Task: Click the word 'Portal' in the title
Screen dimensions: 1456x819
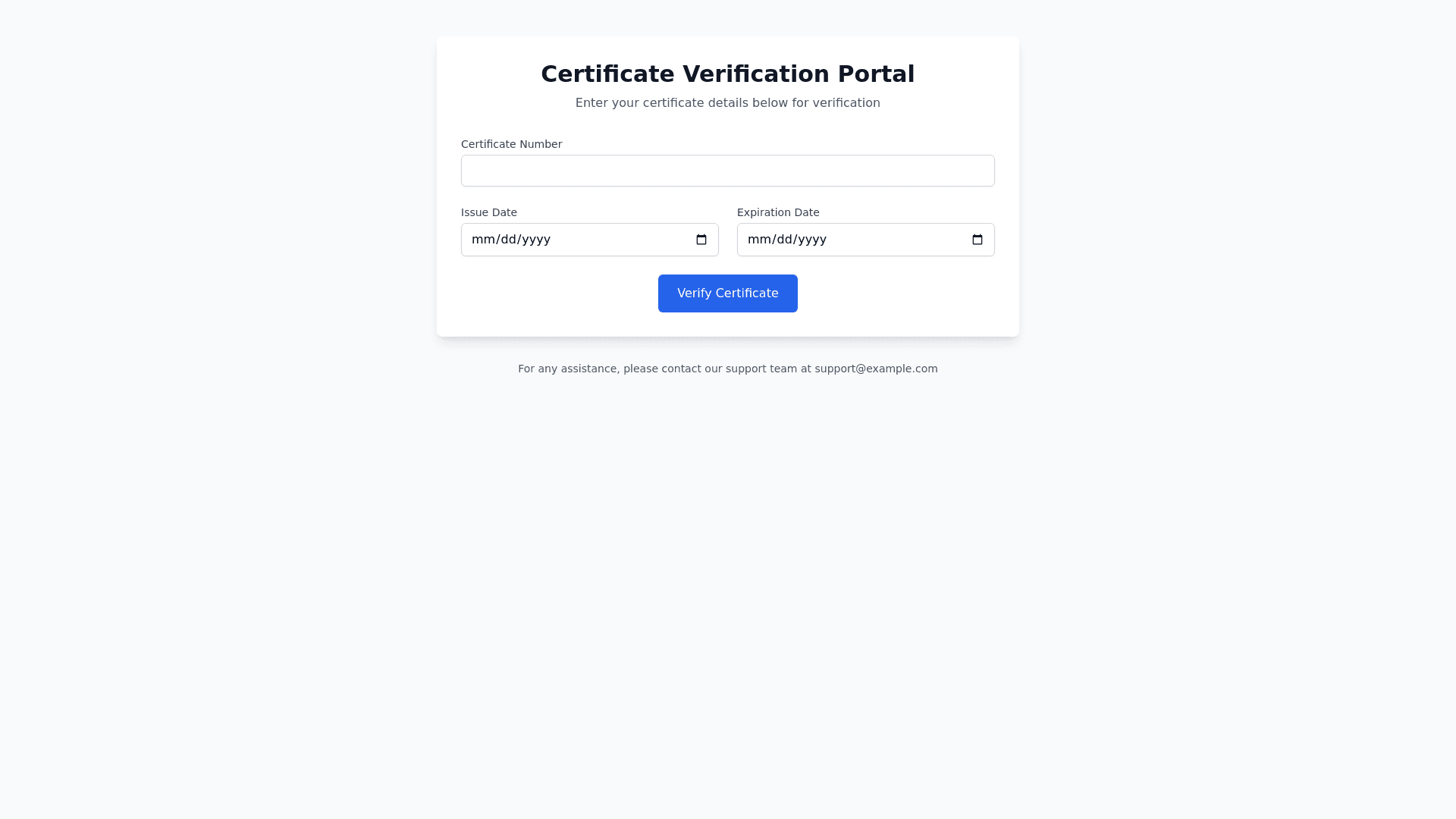Action: 876,74
